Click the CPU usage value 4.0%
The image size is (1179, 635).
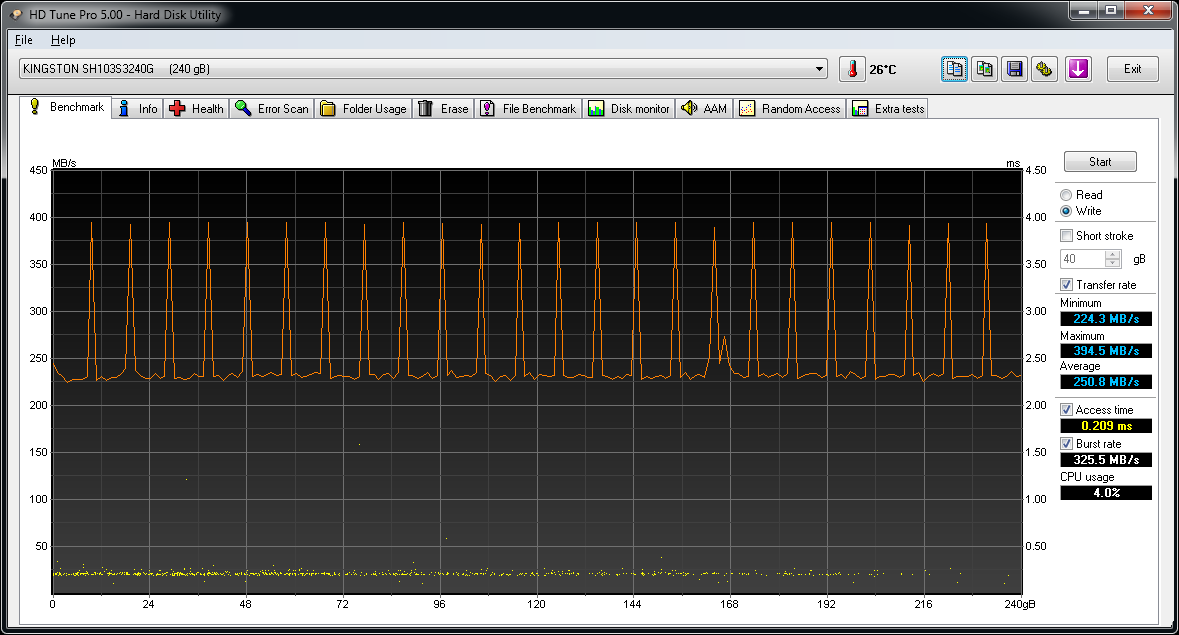tap(1106, 493)
